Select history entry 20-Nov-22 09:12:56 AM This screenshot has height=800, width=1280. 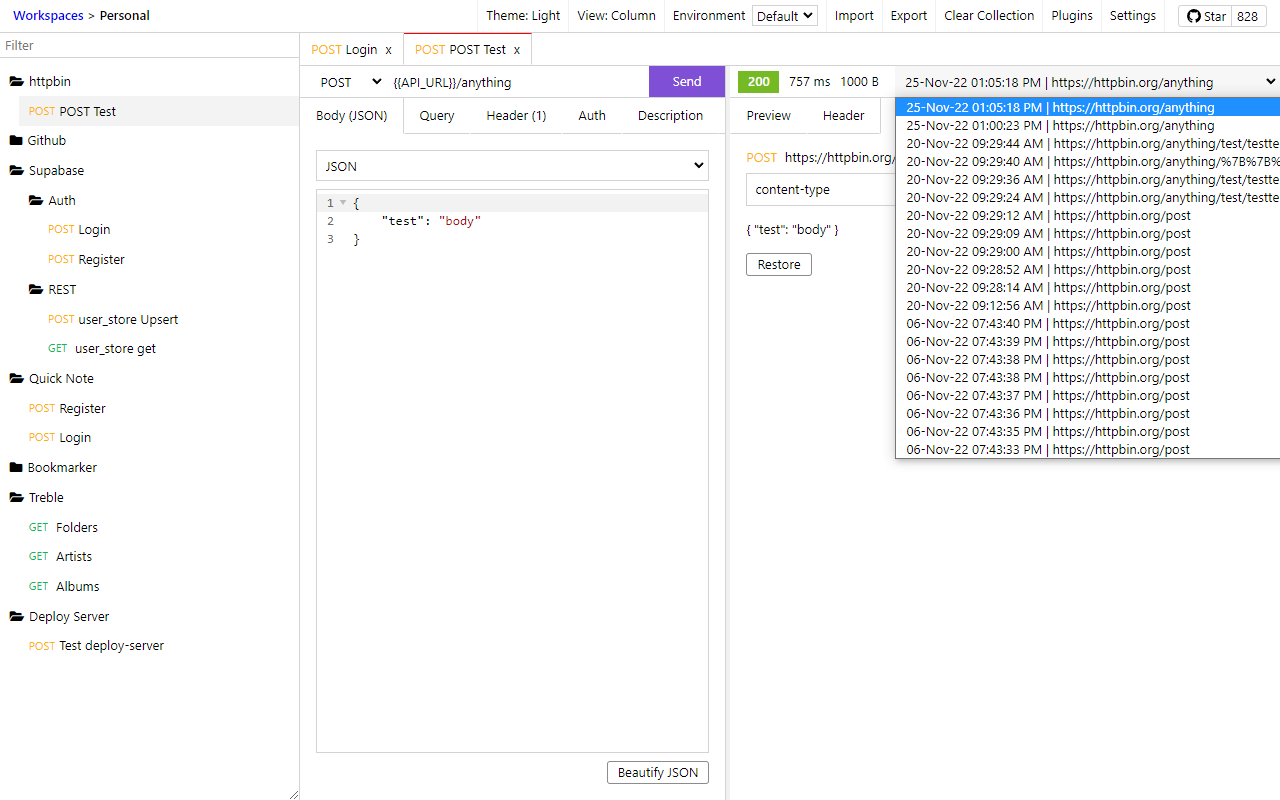(x=1088, y=306)
